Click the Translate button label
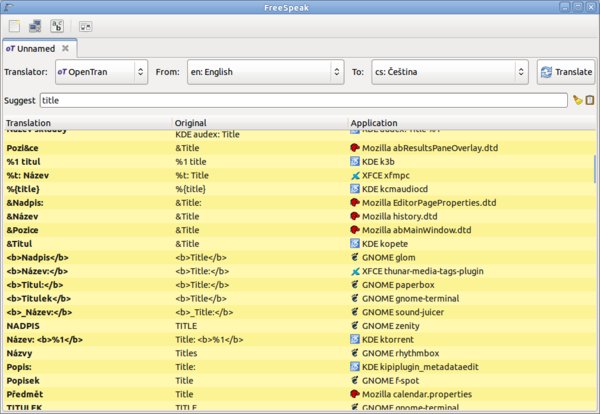 (573, 72)
